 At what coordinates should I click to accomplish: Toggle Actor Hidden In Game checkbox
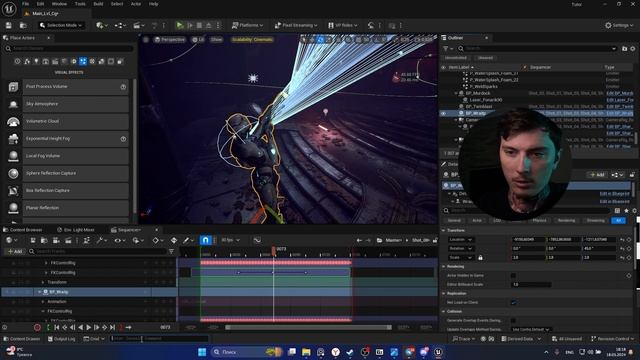tap(513, 276)
